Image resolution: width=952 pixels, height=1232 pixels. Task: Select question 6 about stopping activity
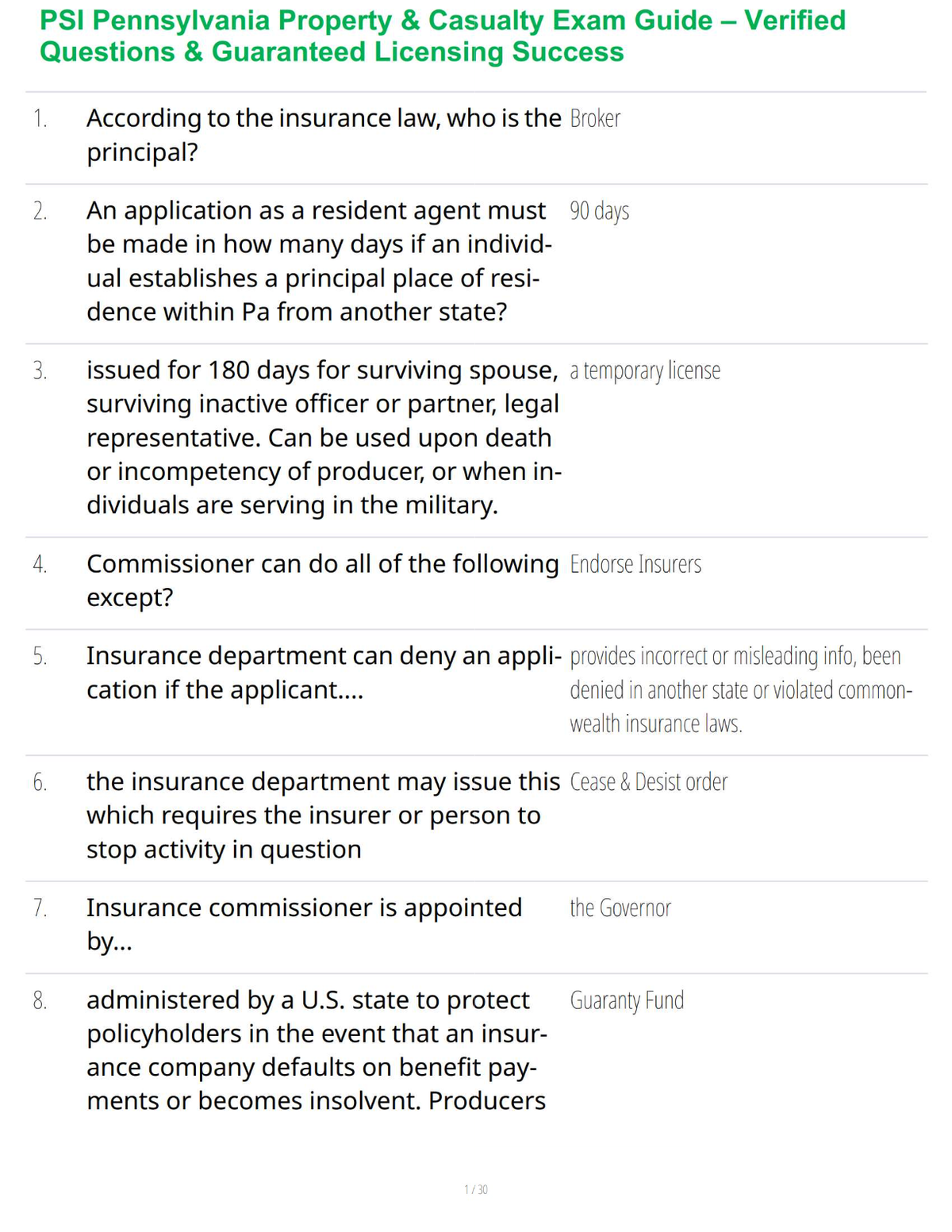point(323,816)
